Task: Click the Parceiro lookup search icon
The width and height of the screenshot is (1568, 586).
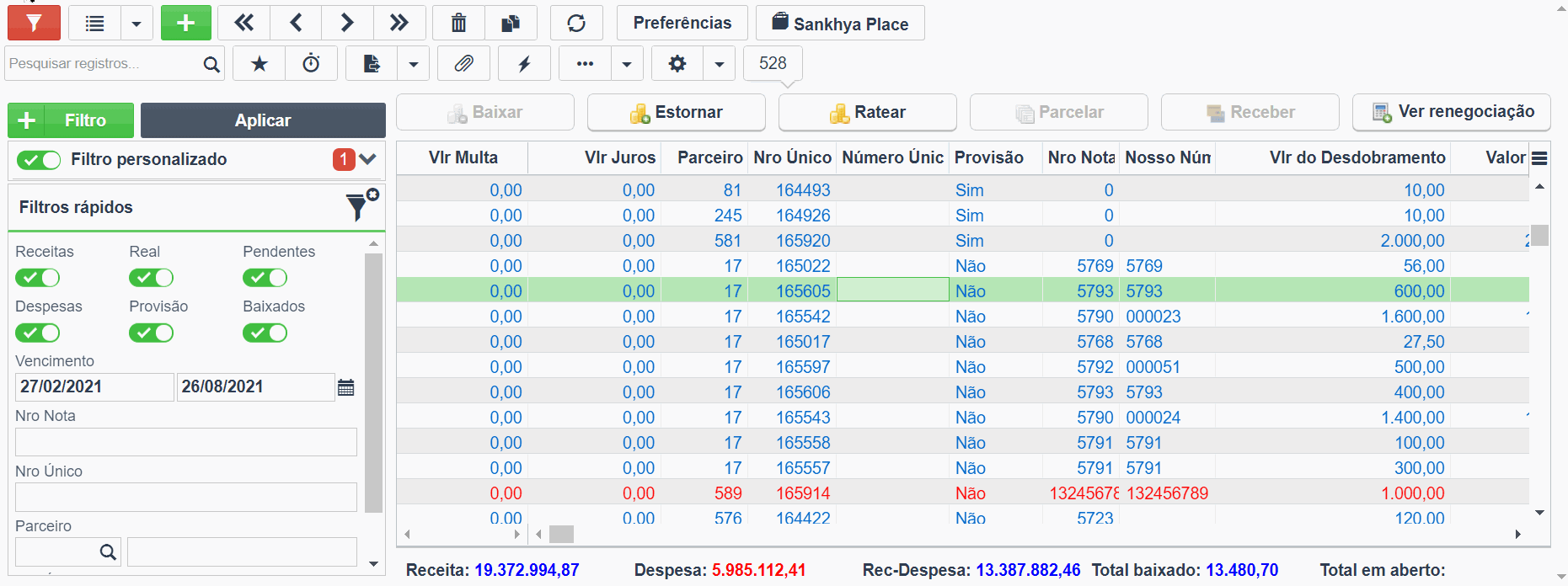Action: point(108,552)
